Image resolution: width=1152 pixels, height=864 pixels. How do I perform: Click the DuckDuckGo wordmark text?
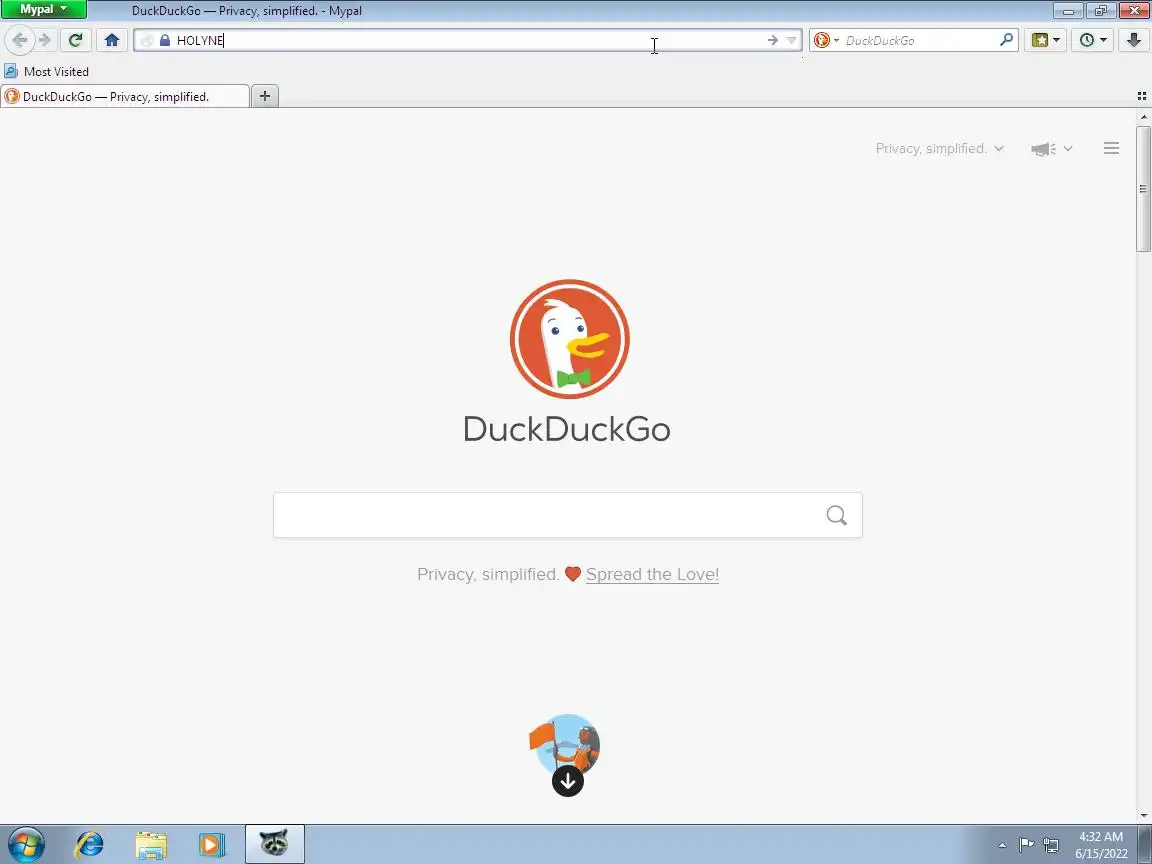566,429
